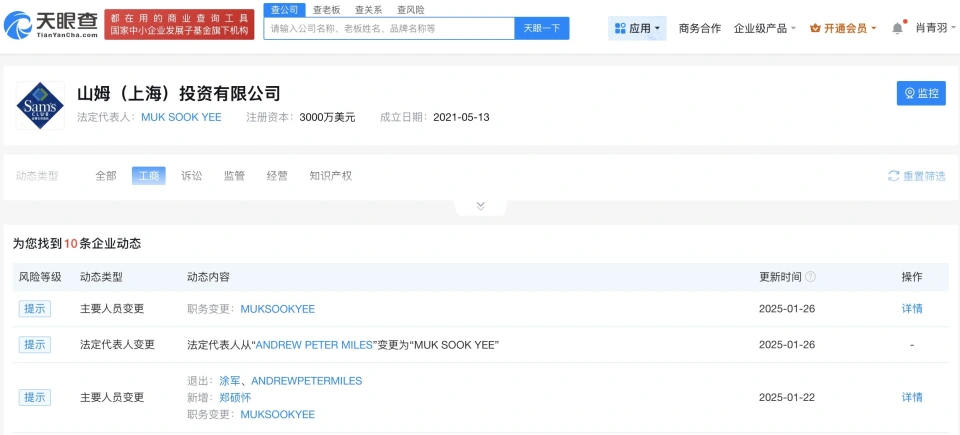Click the 动态内容 column header
The height and width of the screenshot is (435, 960).
pos(208,277)
